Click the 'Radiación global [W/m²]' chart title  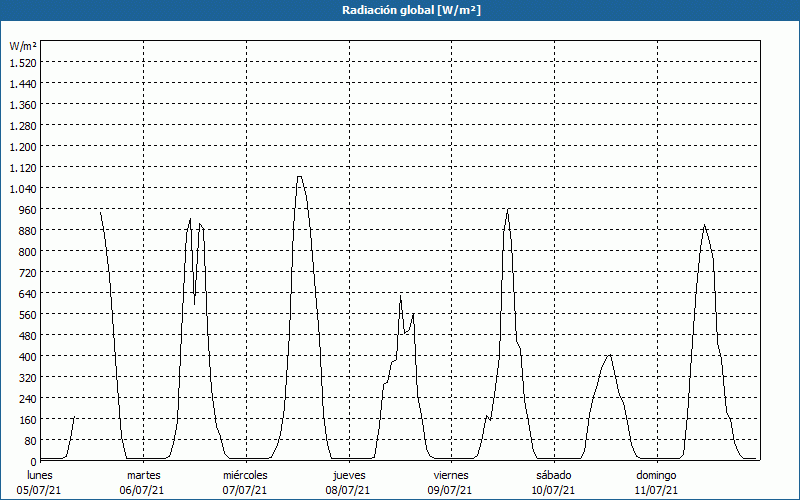(x=411, y=10)
